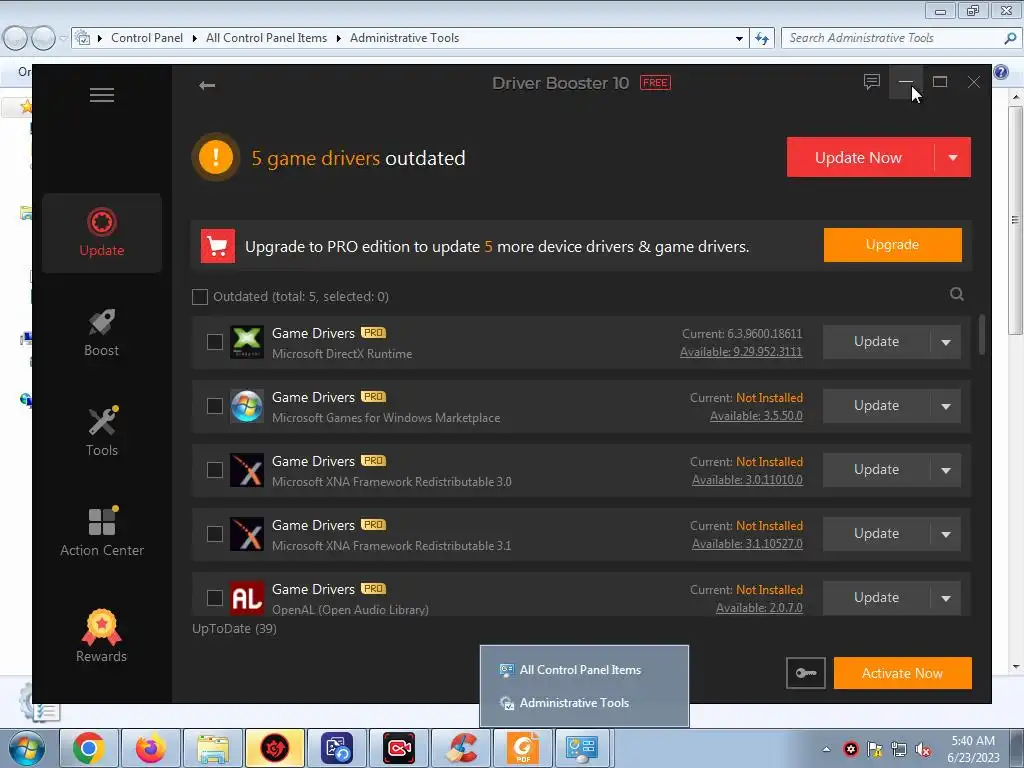Search drivers with the magnifier icon

coord(957,295)
